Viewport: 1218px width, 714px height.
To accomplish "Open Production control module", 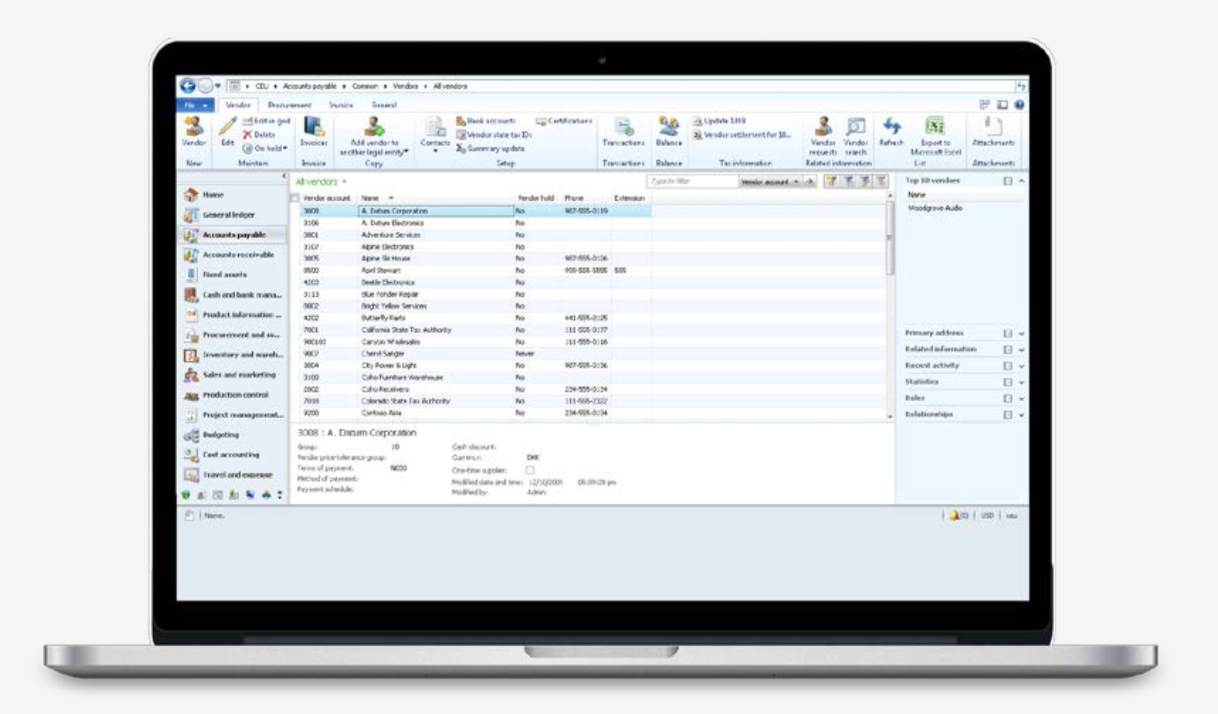I will 232,395.
